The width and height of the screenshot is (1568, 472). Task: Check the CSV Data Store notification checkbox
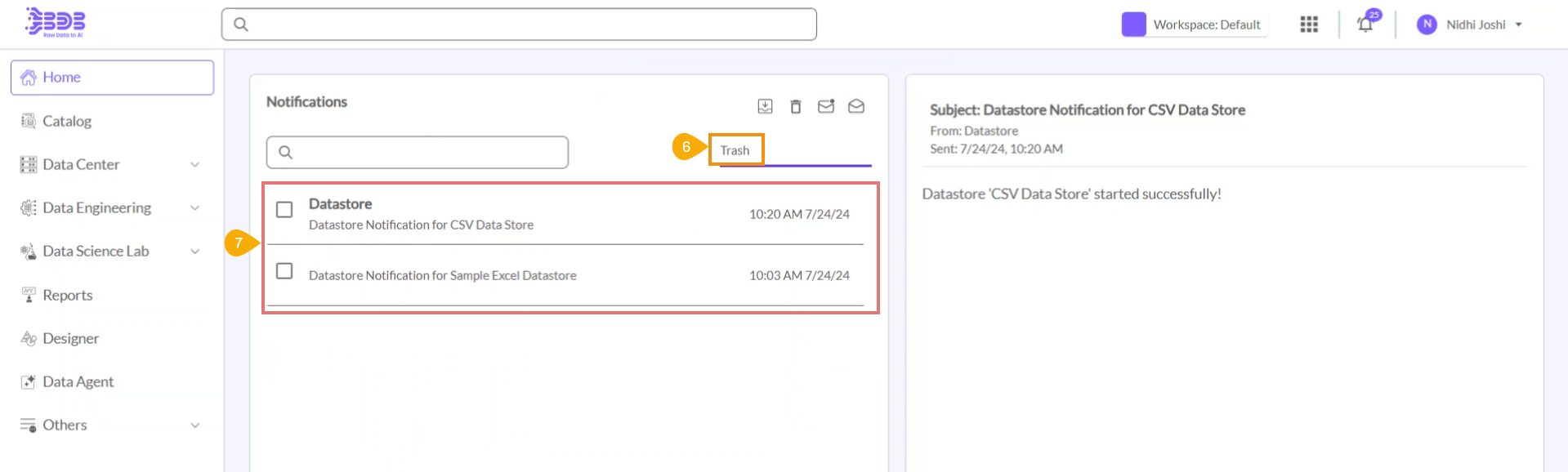[x=284, y=210]
